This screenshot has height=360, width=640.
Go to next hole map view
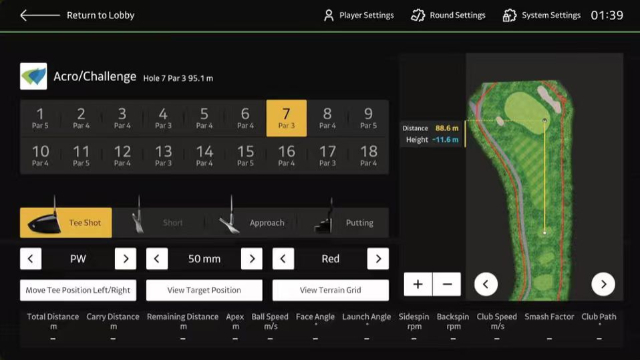(x=603, y=284)
